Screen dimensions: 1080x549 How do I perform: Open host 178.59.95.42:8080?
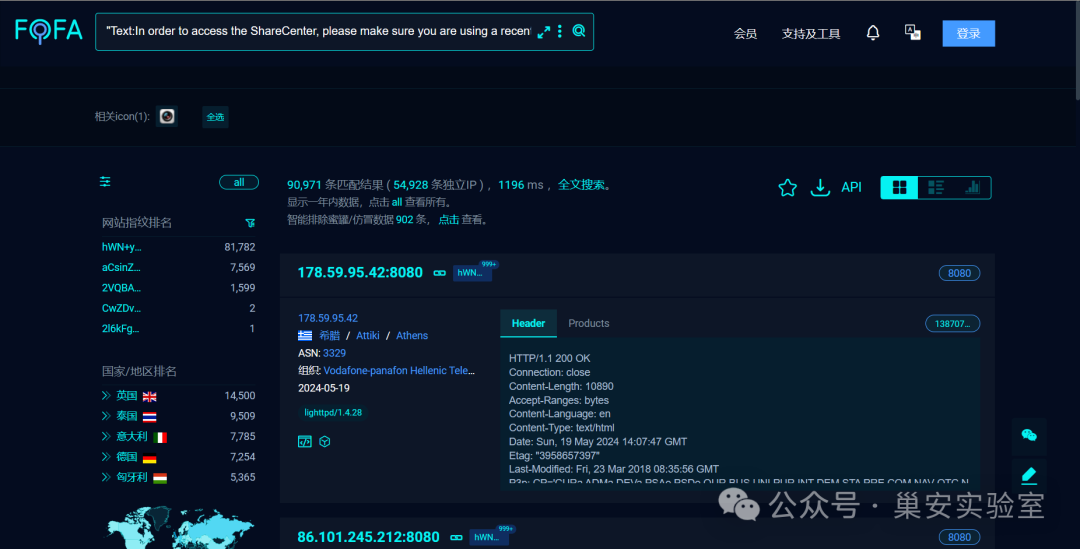pos(360,273)
